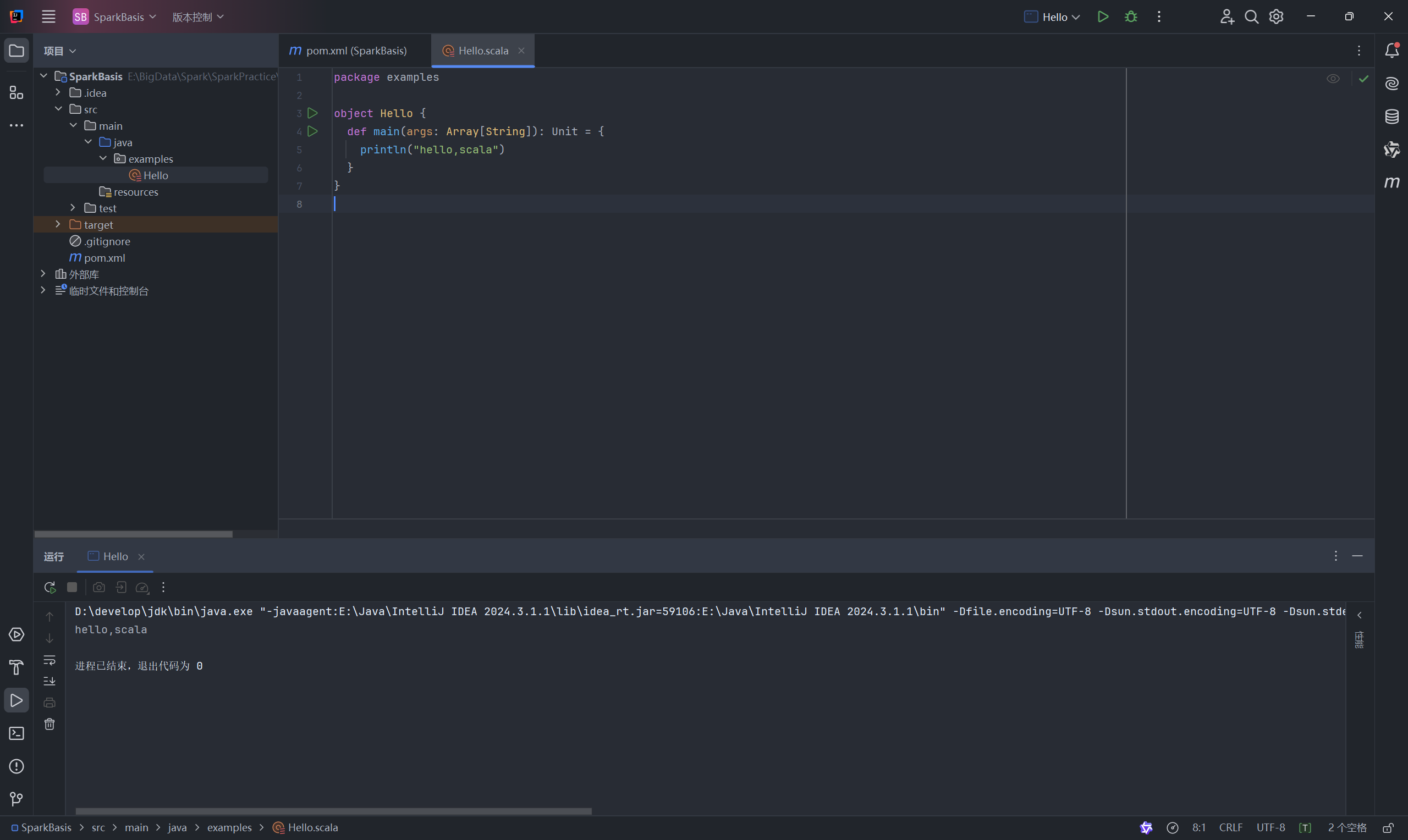Viewport: 1408px width, 840px height.
Task: Click the UTF-8 encoding in status bar
Action: (1270, 828)
